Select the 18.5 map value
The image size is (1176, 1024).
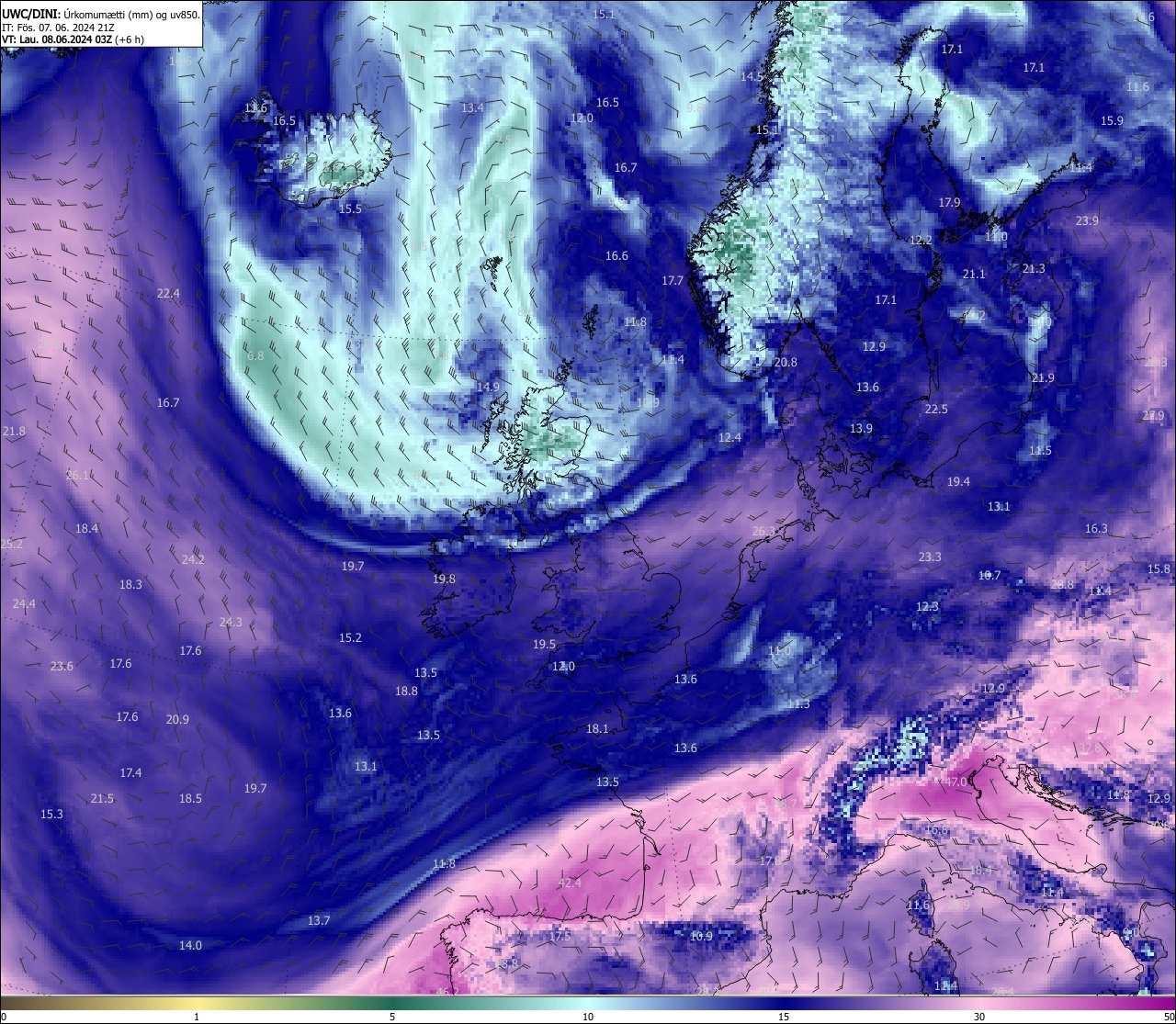(190, 799)
